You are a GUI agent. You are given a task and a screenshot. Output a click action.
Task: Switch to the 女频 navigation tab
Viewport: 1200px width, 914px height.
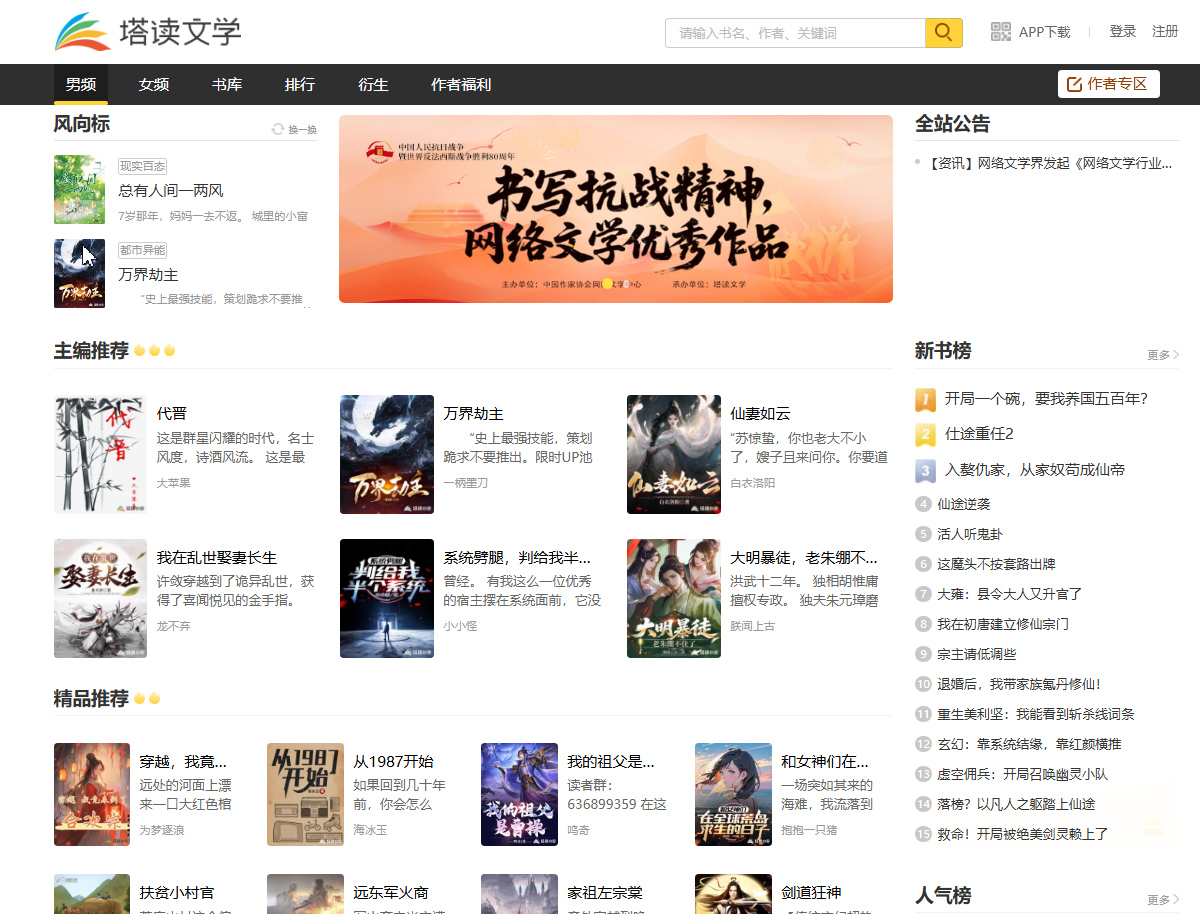pos(154,85)
